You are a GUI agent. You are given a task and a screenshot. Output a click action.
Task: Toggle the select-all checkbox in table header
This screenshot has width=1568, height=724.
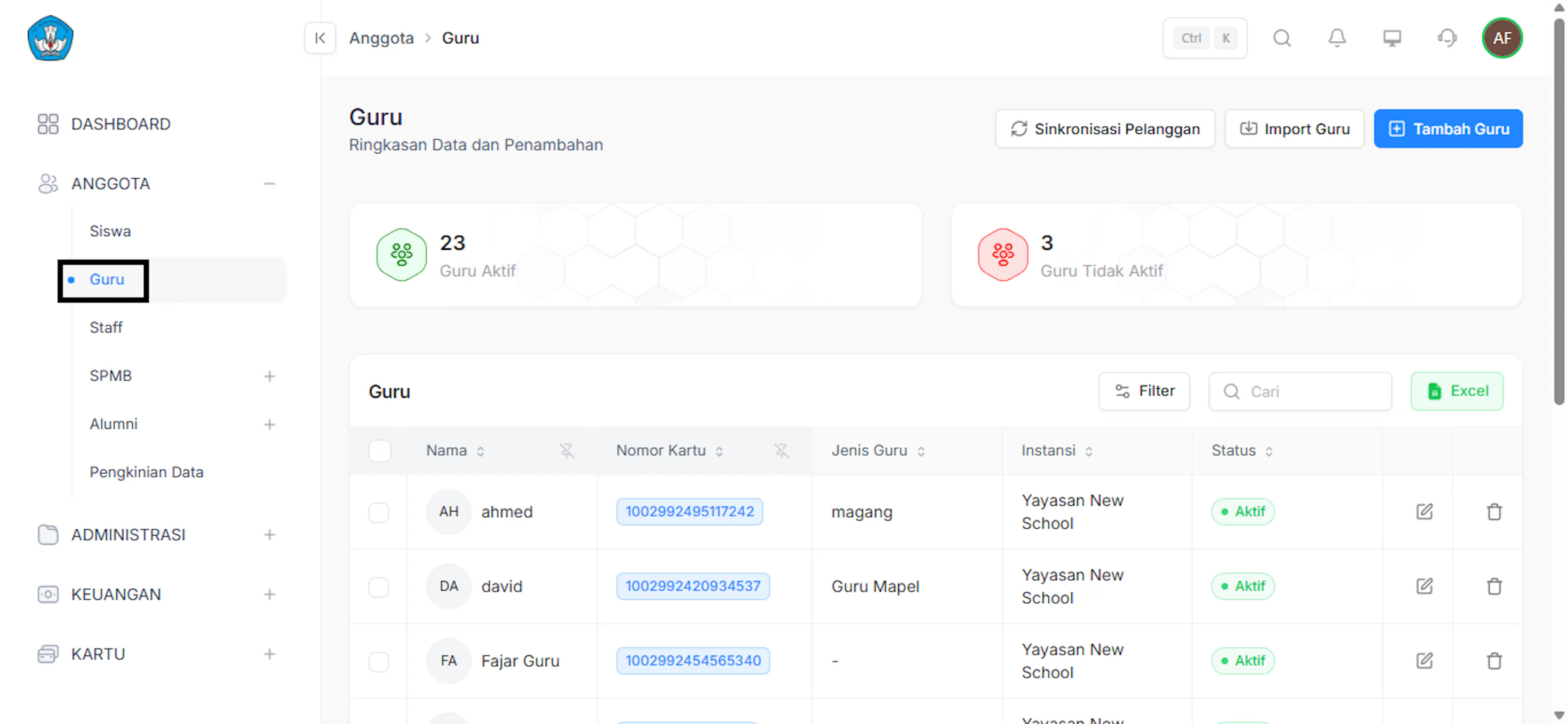(379, 451)
